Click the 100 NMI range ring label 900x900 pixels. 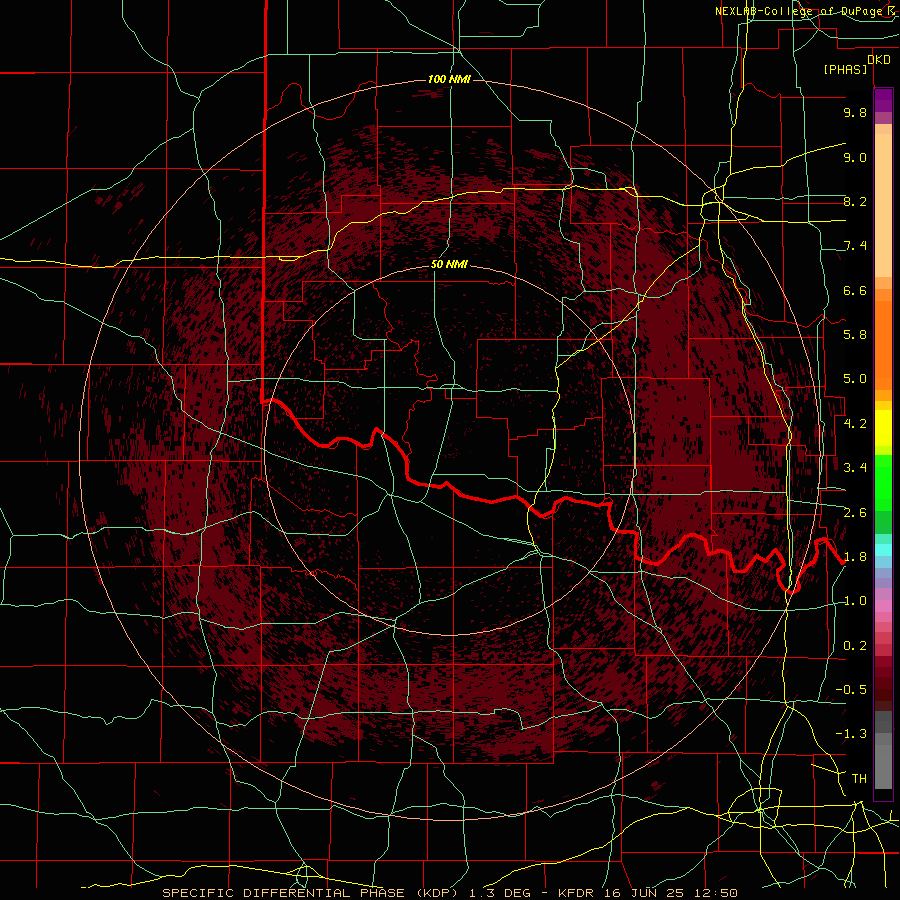(x=449, y=79)
